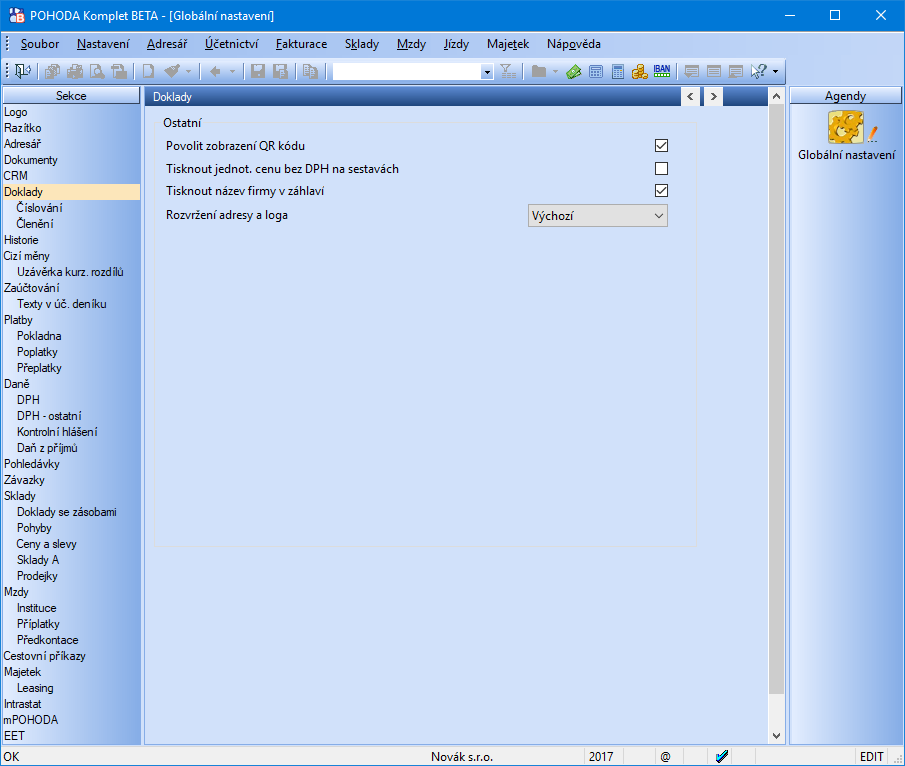The width and height of the screenshot is (905, 766).
Task: Click the calculator icon next to the gold coins
Action: coord(618,71)
